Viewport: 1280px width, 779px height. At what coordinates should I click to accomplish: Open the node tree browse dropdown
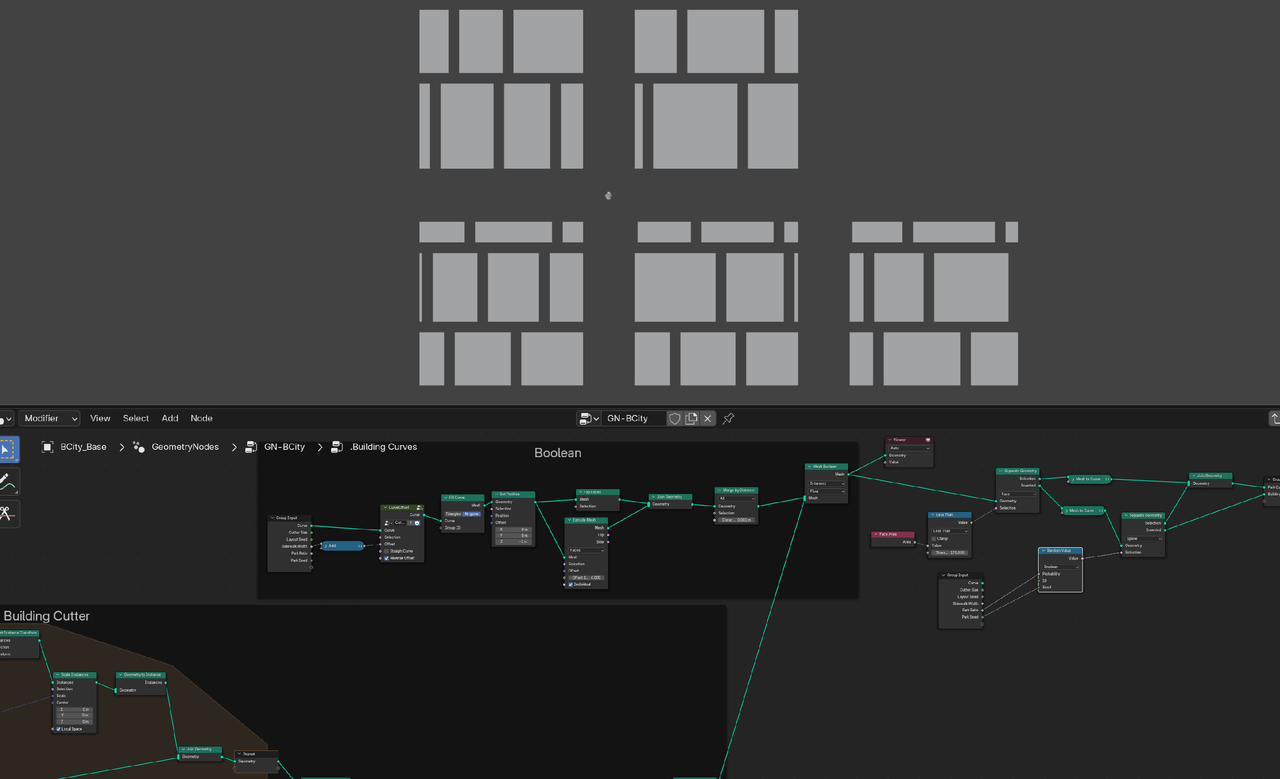click(x=589, y=418)
